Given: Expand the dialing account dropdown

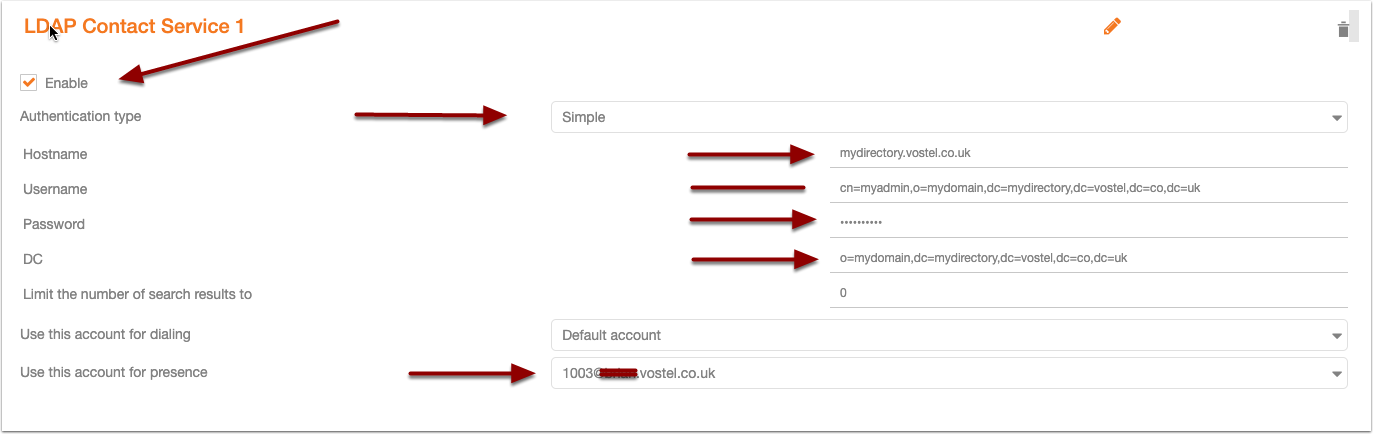Looking at the screenshot, I should (x=948, y=334).
